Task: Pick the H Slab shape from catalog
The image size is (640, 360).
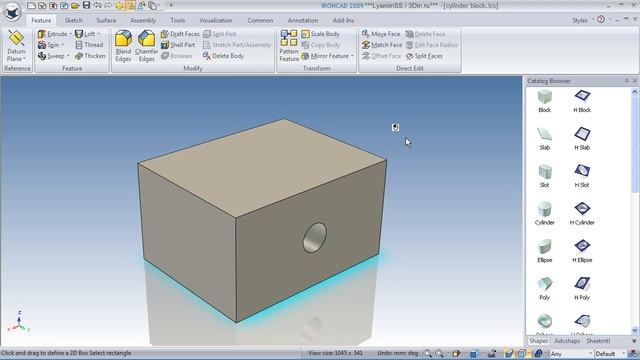Action: coord(582,139)
